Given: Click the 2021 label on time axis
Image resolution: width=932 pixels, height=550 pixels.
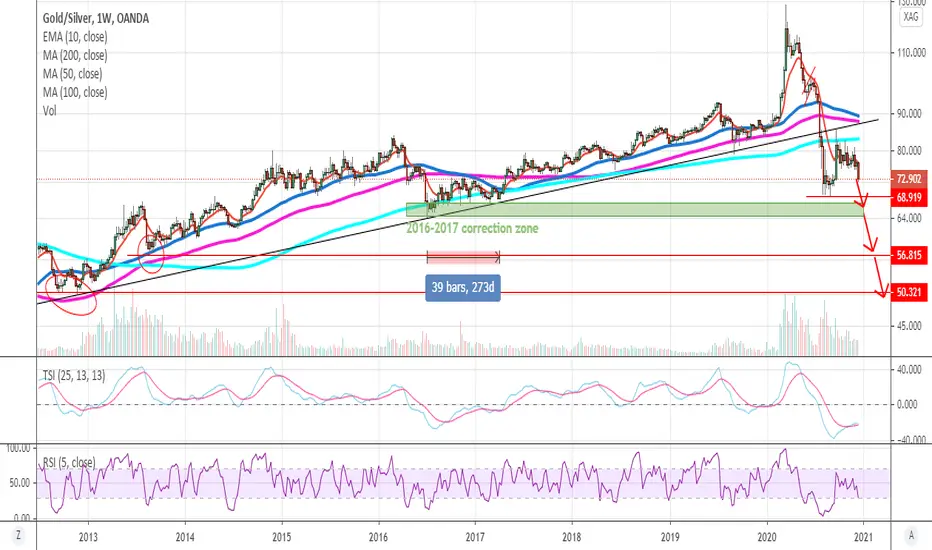Looking at the screenshot, I should [863, 538].
